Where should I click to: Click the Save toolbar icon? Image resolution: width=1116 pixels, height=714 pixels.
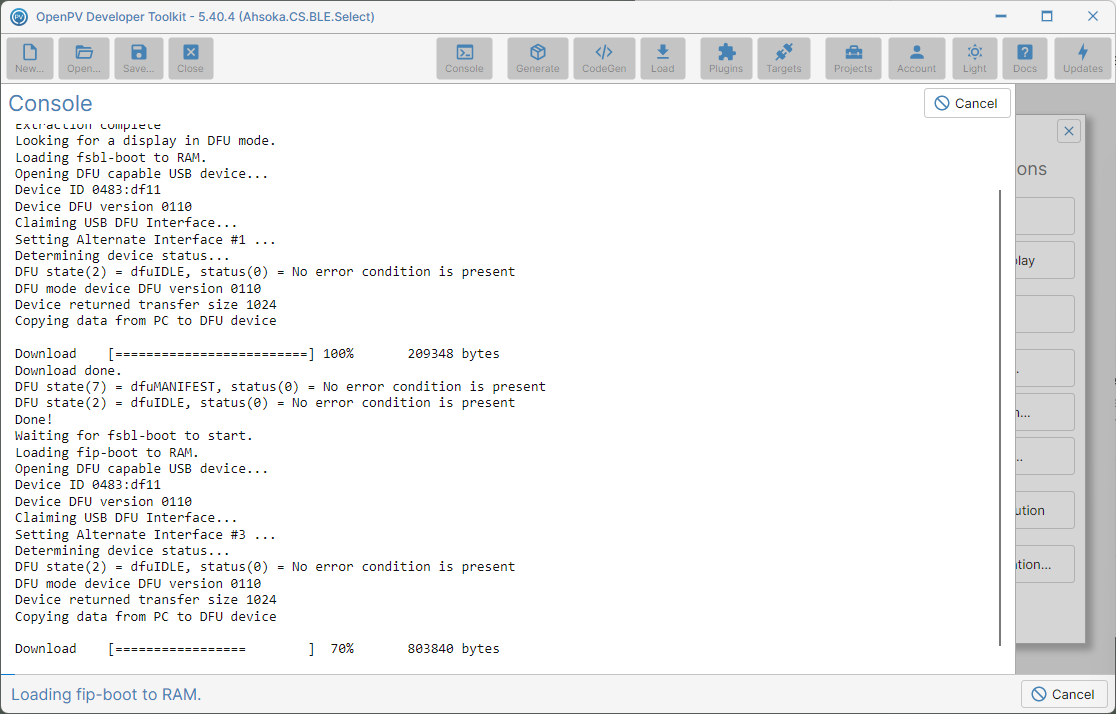click(x=138, y=58)
